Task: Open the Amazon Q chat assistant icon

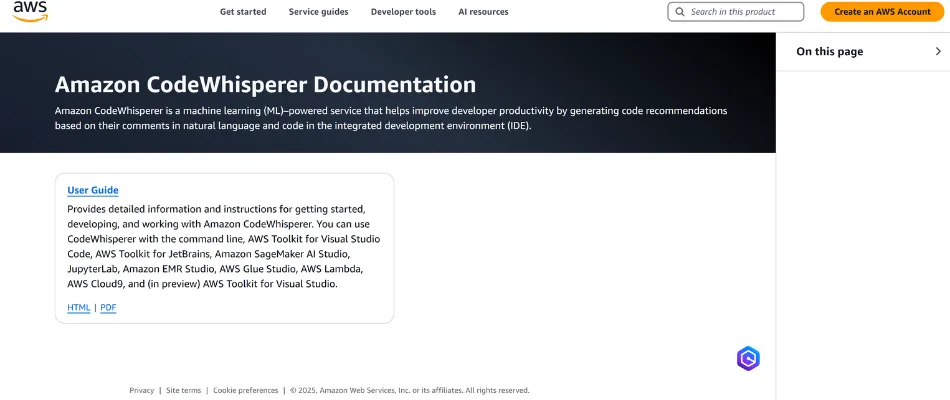Action: [x=748, y=358]
